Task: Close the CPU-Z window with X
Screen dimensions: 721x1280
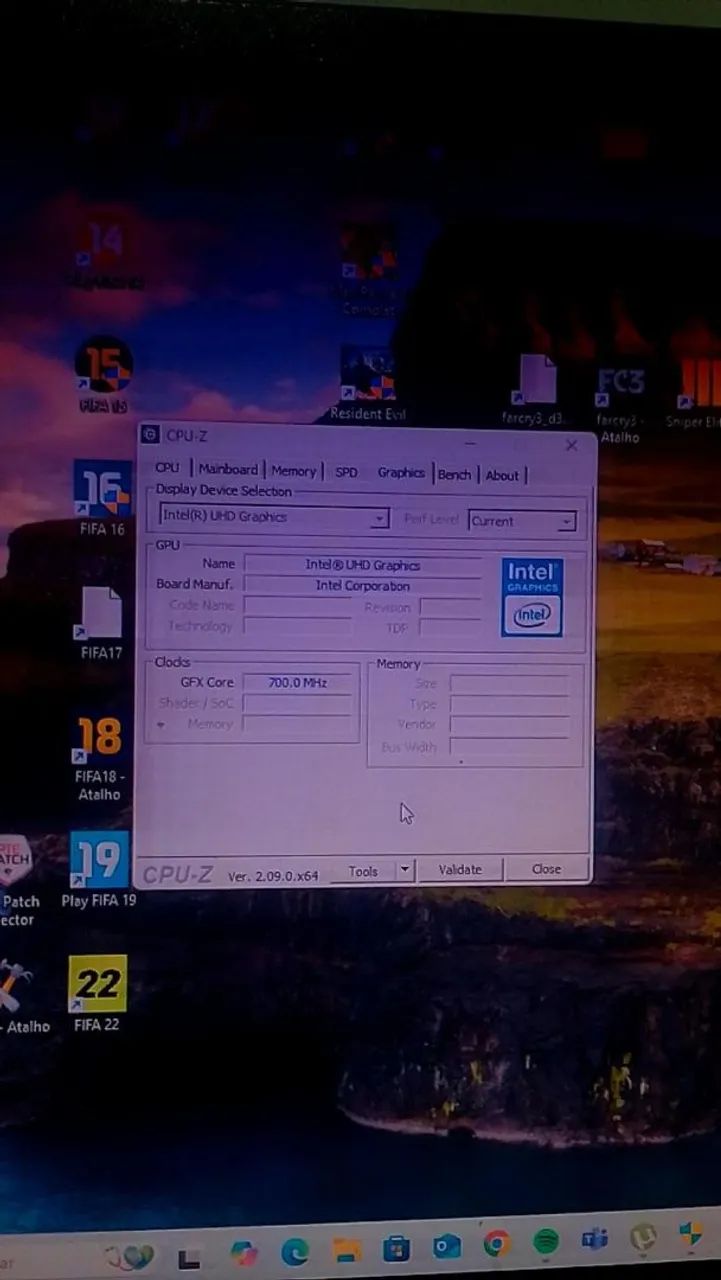Action: [x=571, y=445]
